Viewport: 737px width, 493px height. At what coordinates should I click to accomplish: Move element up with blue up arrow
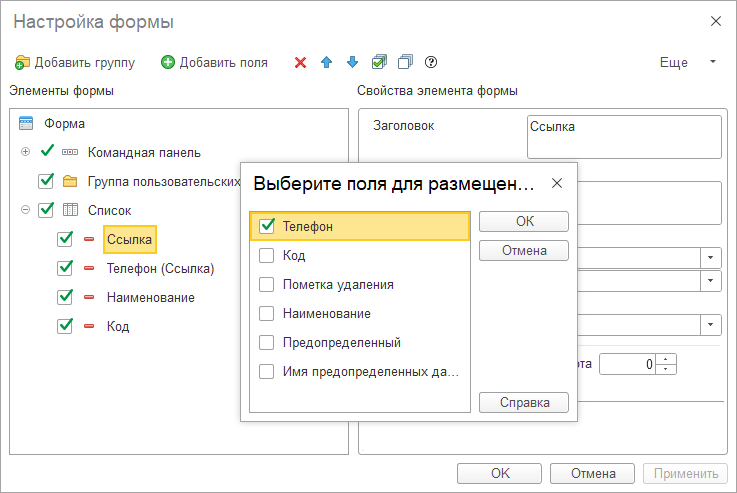(326, 63)
